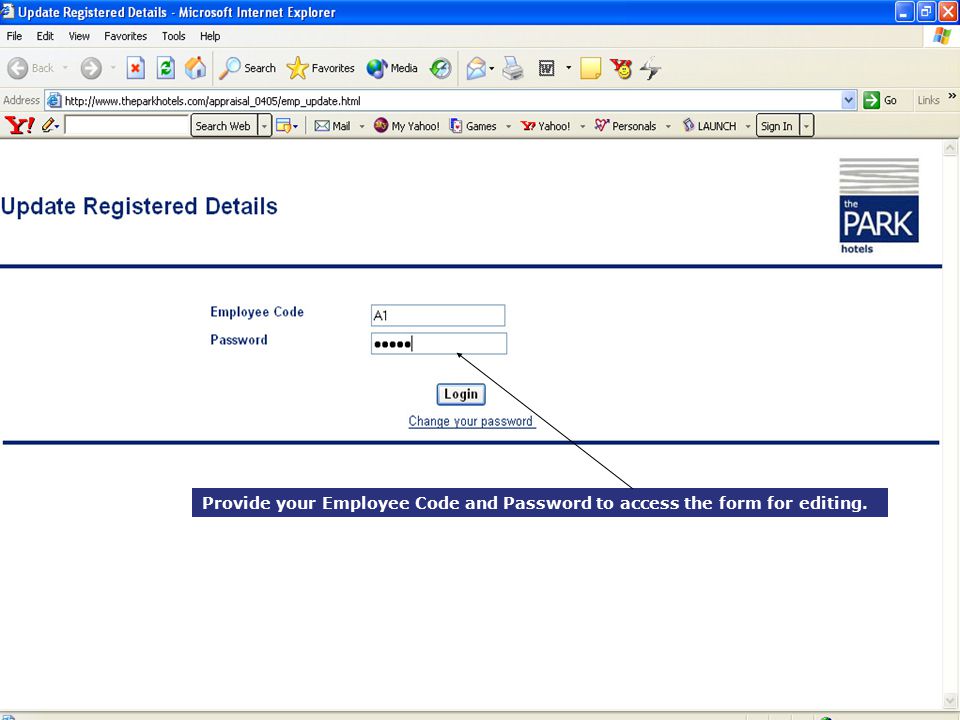Click the Windows flag throbber icon
This screenshot has width=960, height=720.
(941, 36)
